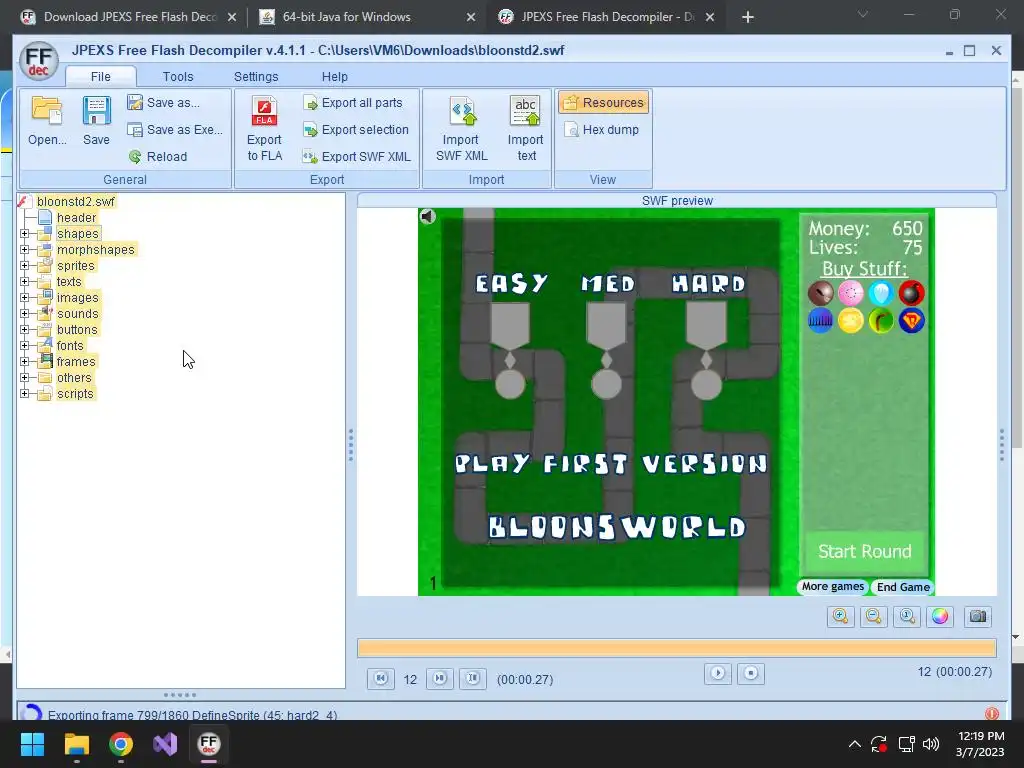Select the super monkey tower icon
This screenshot has height=768, width=1024.
911,321
